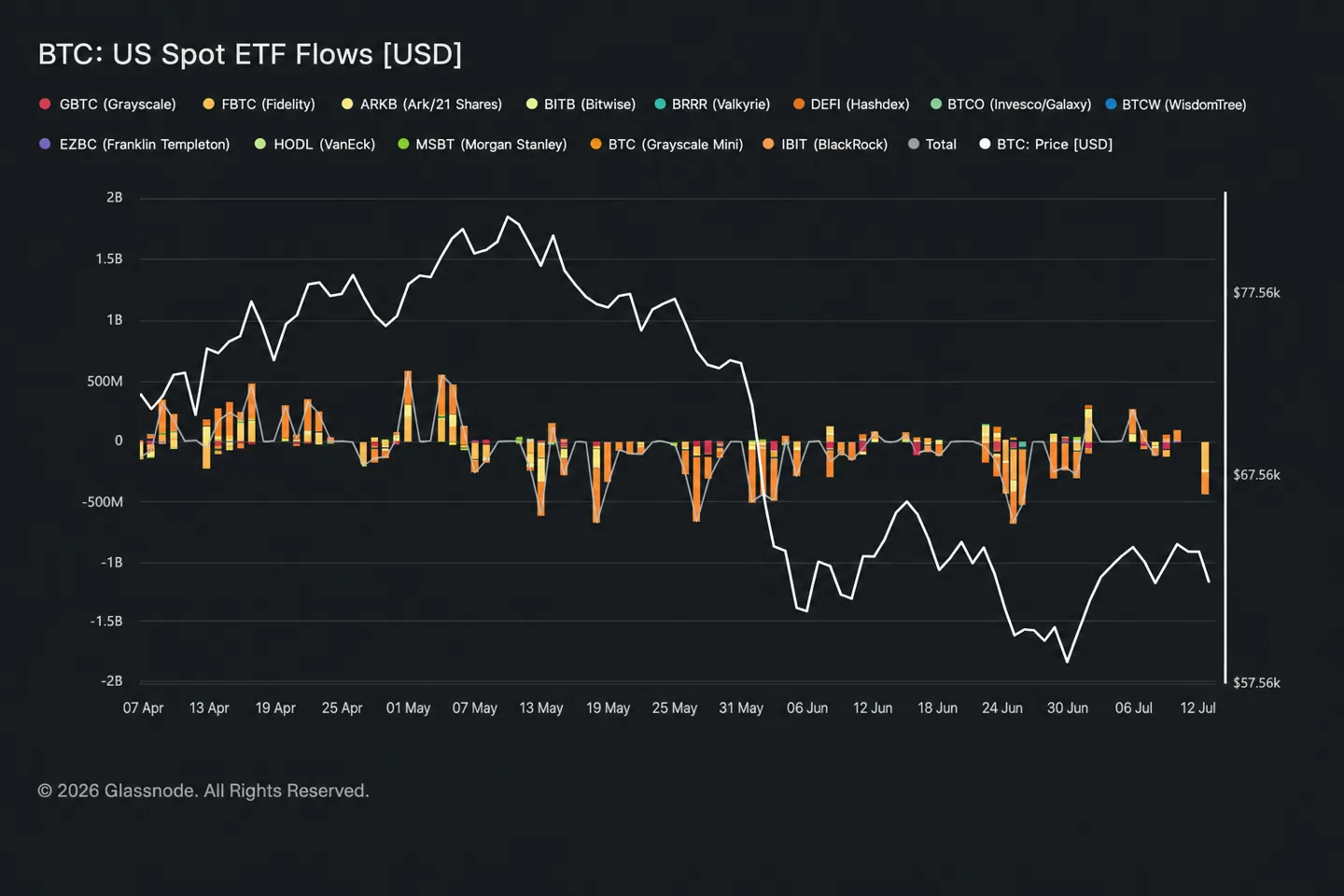
Task: Click the 12 Jul date label
Action: click(x=1197, y=708)
